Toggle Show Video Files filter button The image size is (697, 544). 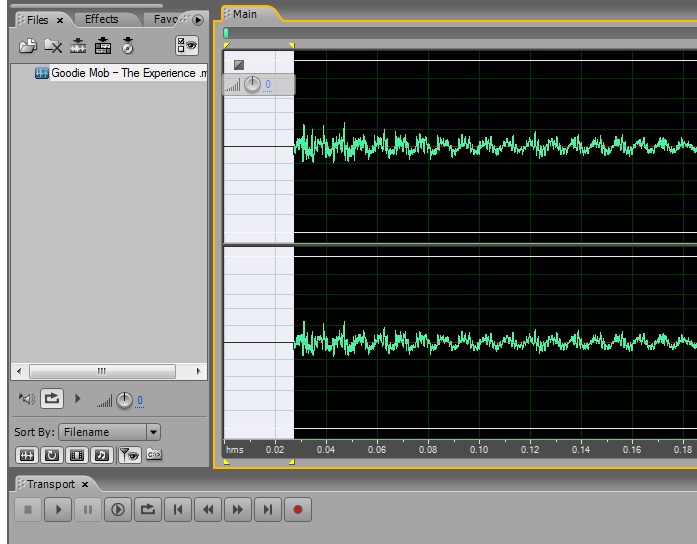77,455
